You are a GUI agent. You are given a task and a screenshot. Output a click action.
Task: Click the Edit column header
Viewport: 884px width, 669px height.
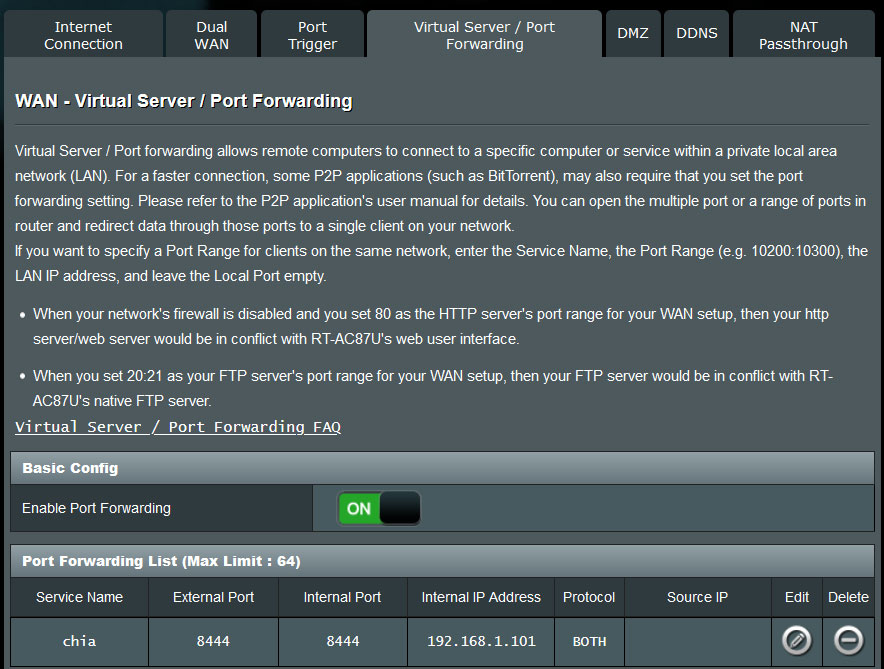point(797,597)
